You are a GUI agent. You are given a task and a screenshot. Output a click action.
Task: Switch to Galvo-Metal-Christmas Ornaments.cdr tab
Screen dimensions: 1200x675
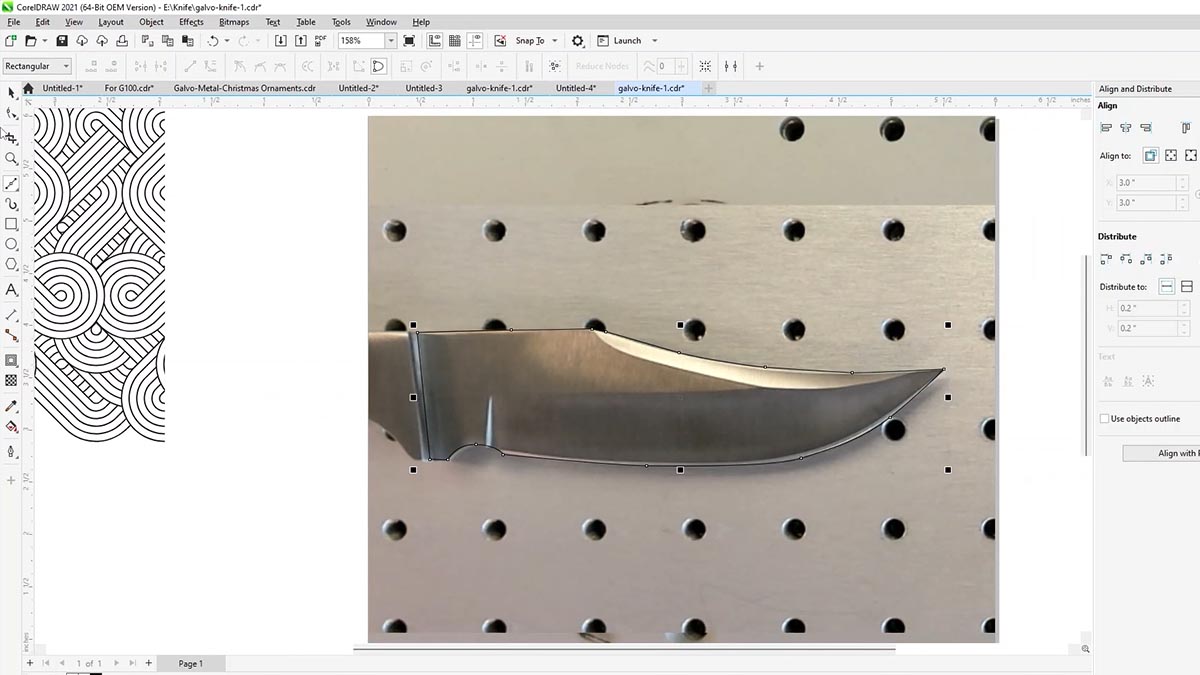click(x=244, y=88)
